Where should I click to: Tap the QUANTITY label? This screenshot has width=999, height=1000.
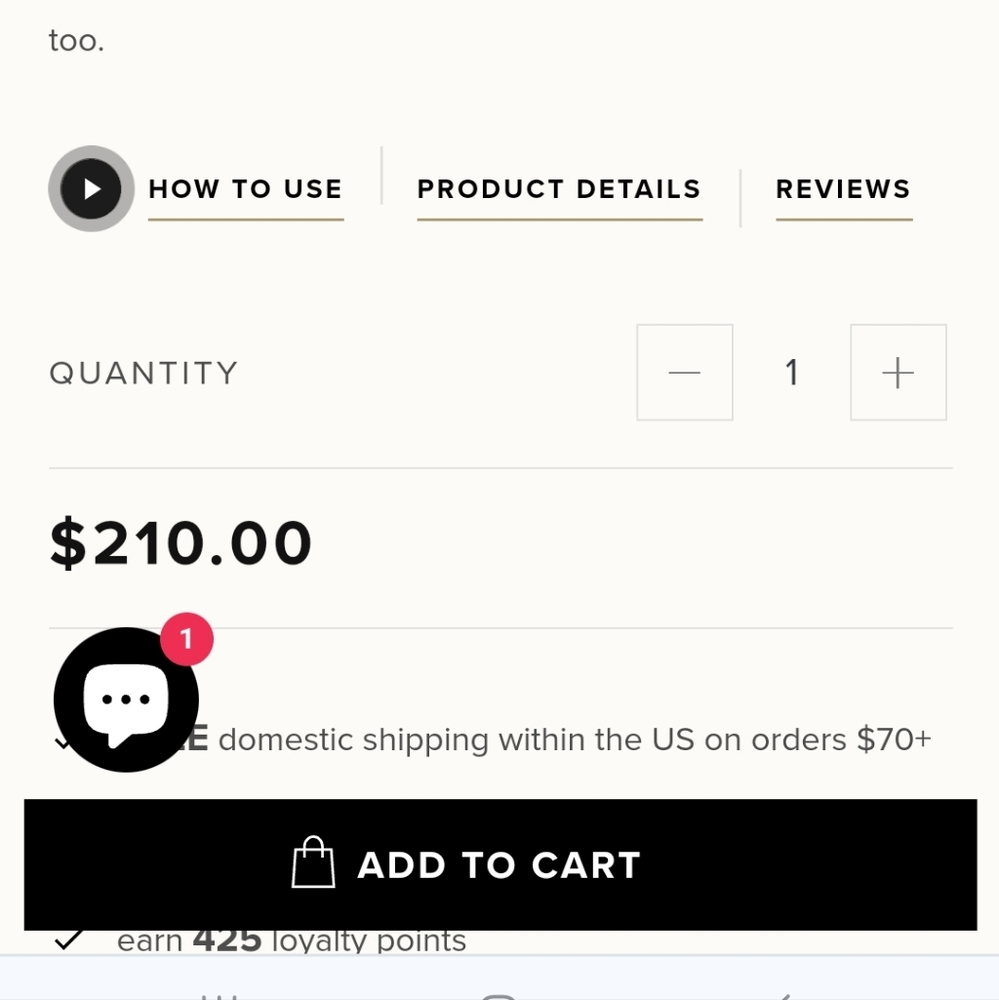coord(144,373)
